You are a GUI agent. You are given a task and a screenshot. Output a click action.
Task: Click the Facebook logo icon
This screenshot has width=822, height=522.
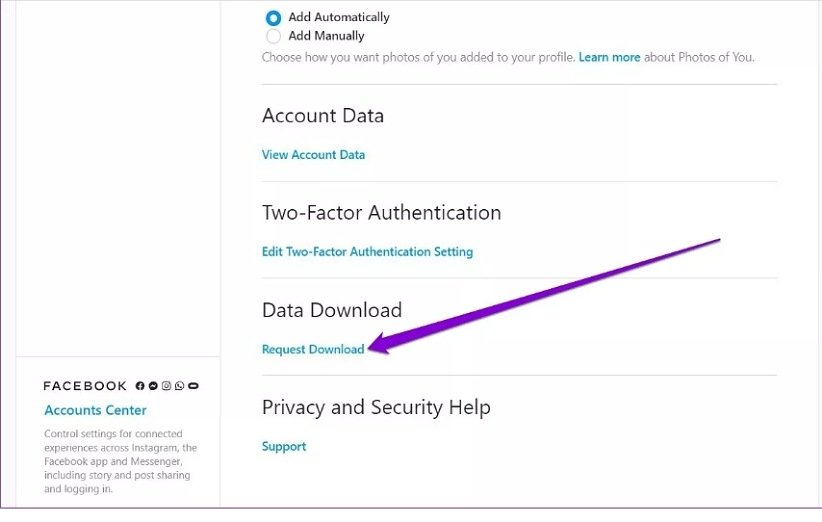click(140, 386)
